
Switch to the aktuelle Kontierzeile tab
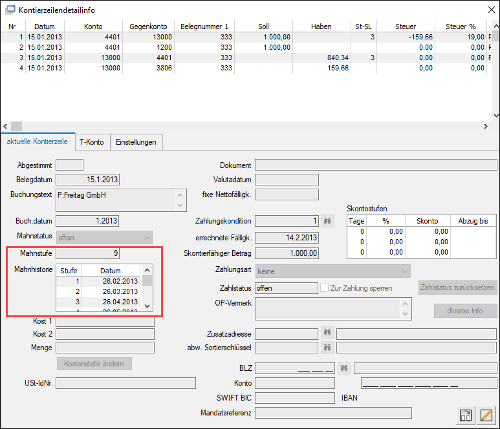pyautogui.click(x=37, y=141)
